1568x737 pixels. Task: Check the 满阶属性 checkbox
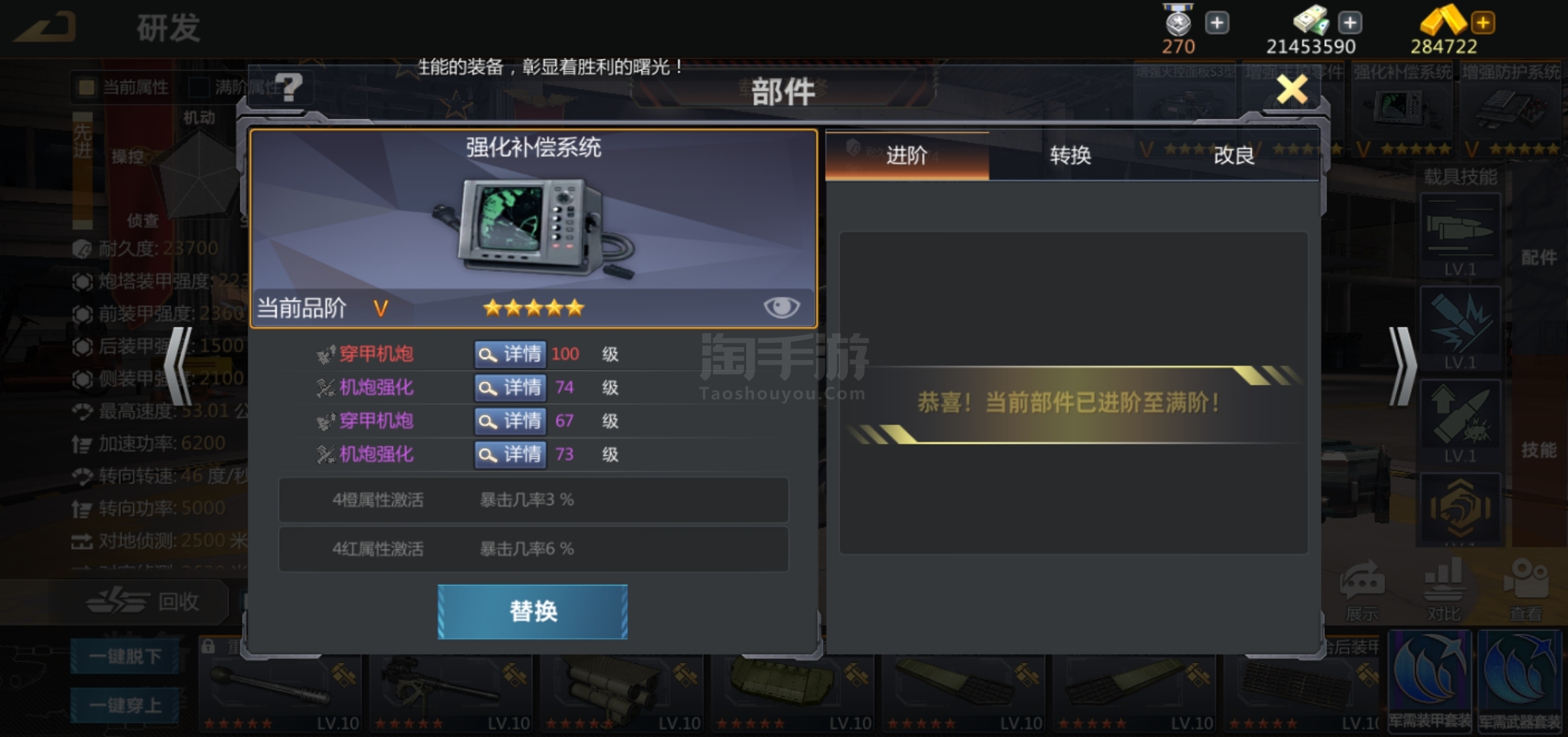pyautogui.click(x=198, y=87)
